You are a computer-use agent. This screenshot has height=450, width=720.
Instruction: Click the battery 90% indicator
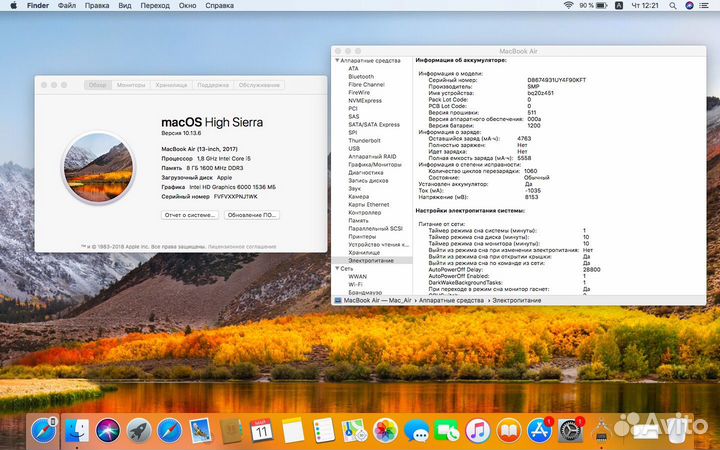click(x=593, y=6)
